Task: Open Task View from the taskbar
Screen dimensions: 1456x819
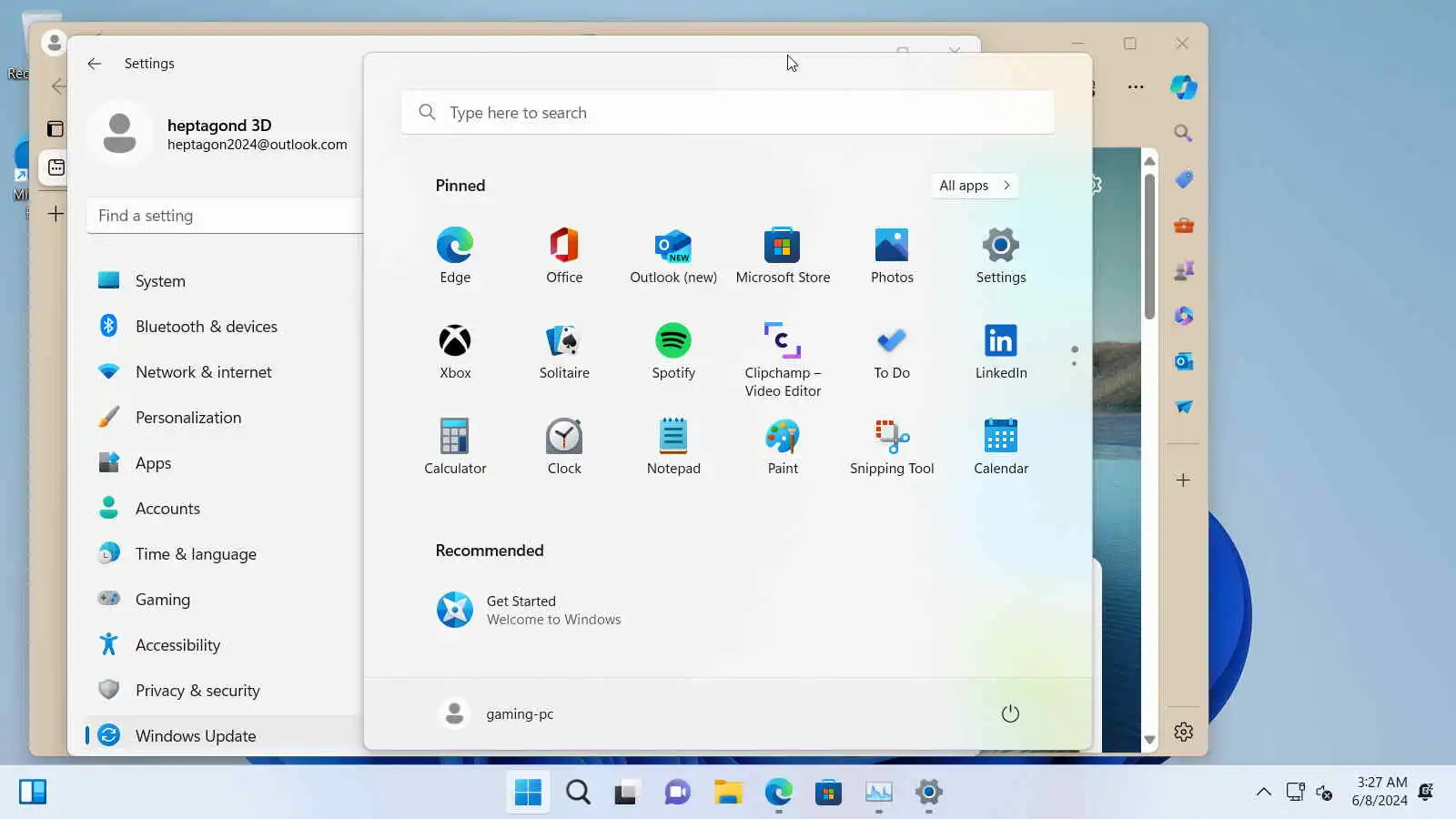Action: [x=627, y=792]
